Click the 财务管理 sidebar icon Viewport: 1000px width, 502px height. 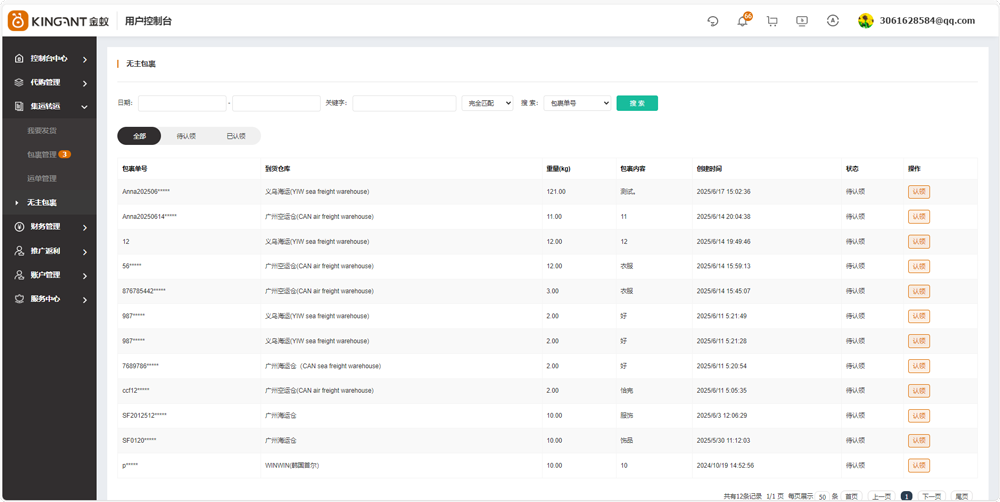[19, 227]
